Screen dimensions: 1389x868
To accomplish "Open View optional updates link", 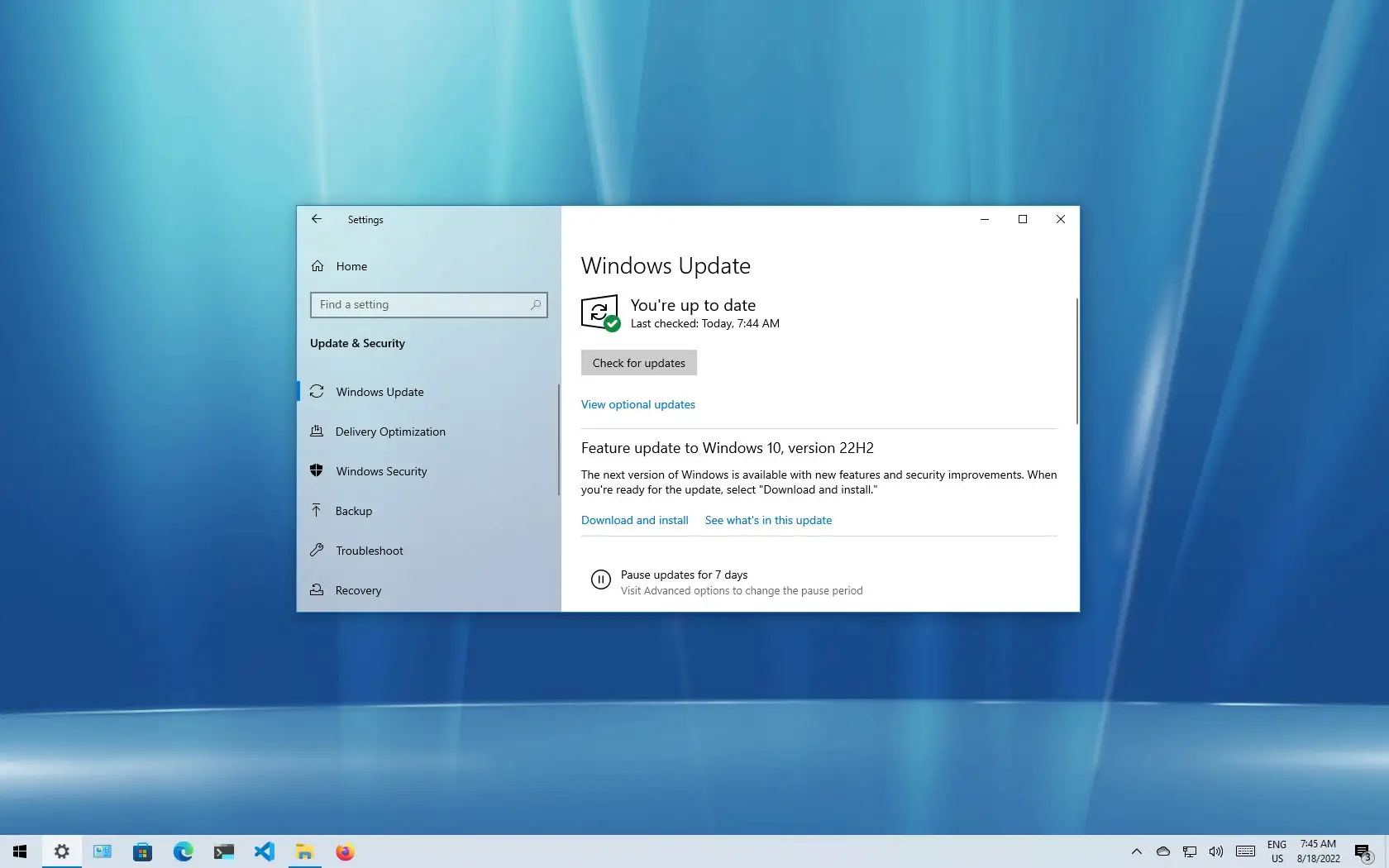I will click(637, 404).
